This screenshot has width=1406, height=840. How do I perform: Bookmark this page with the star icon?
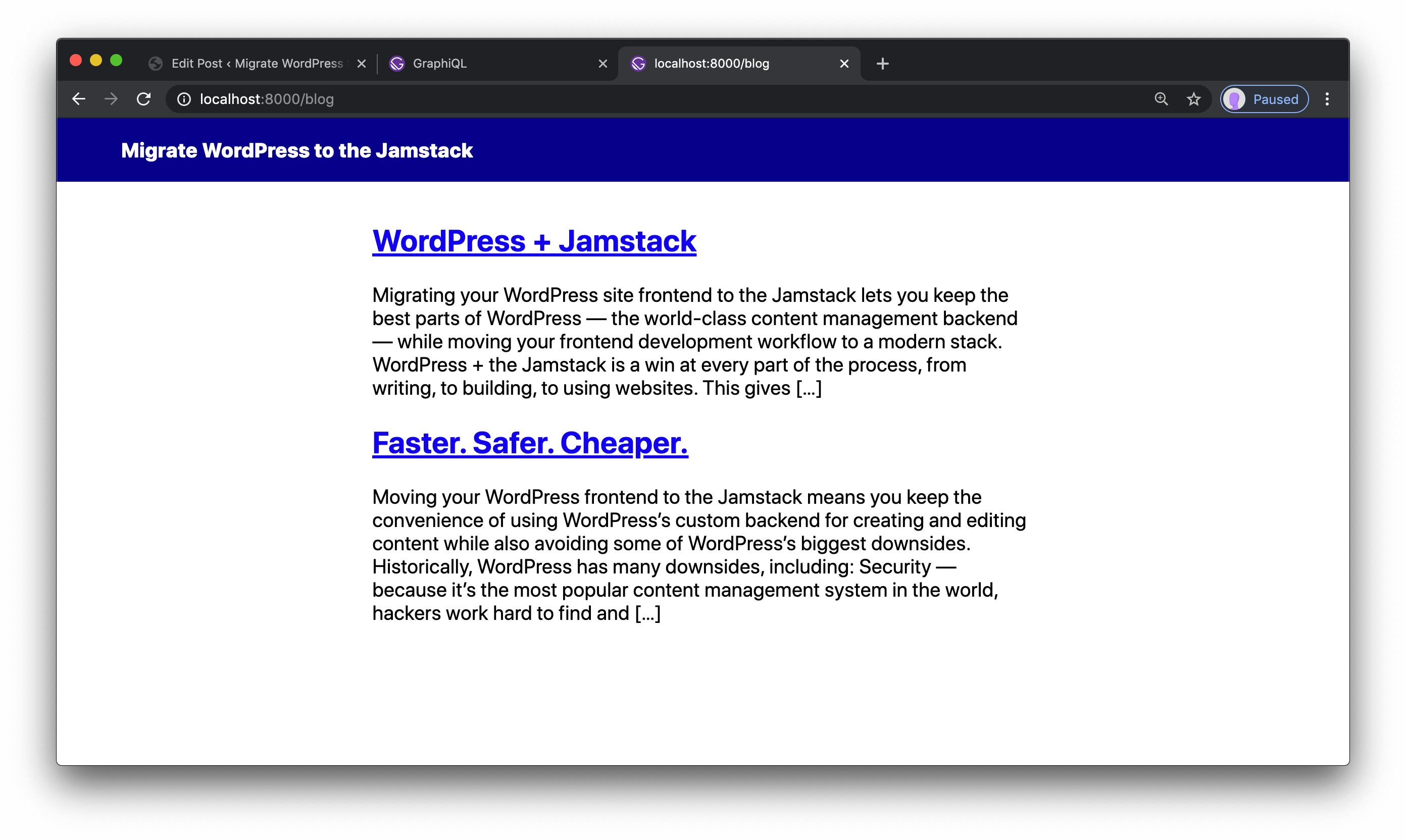click(x=1194, y=98)
